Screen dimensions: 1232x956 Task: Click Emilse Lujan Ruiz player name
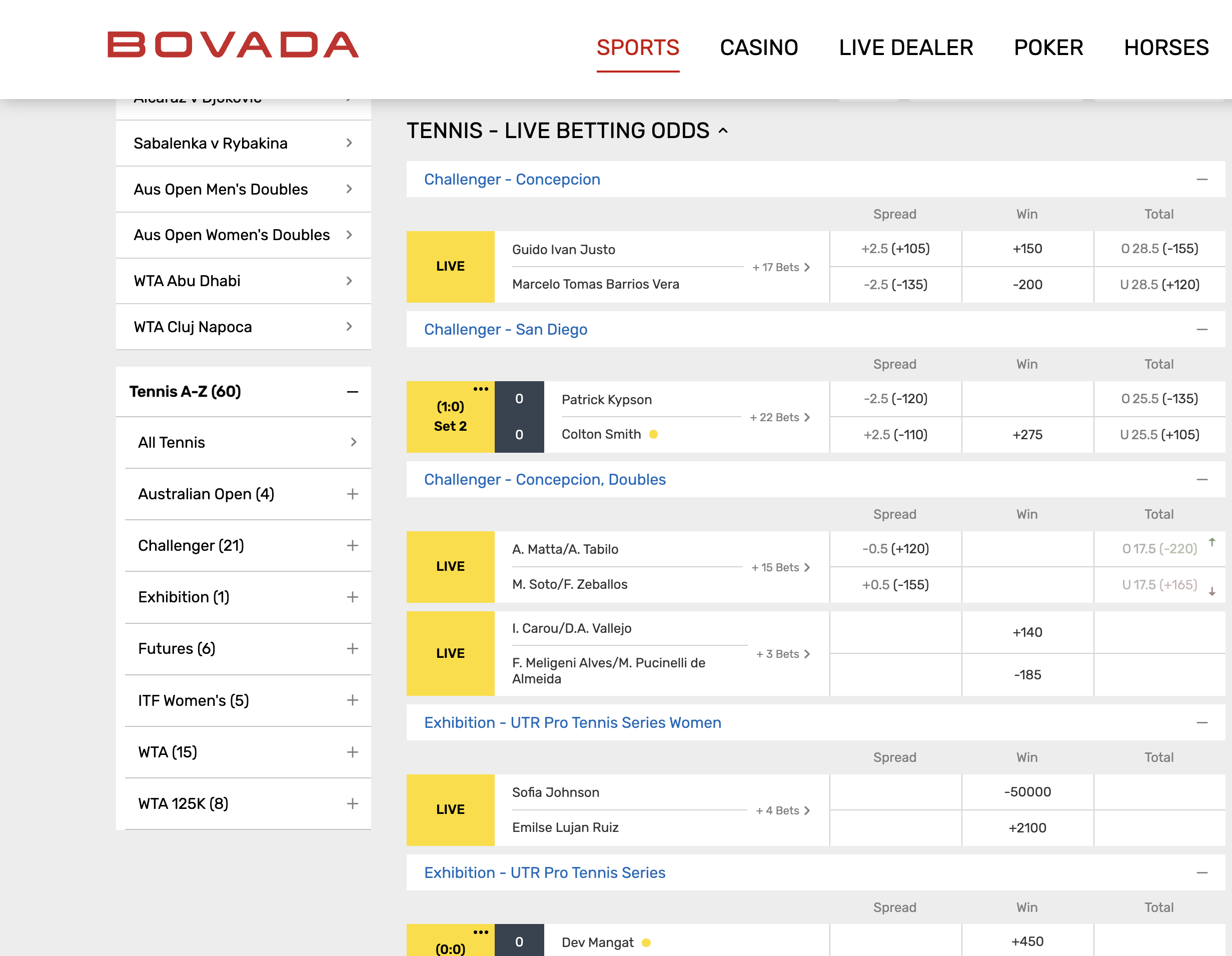(x=565, y=827)
